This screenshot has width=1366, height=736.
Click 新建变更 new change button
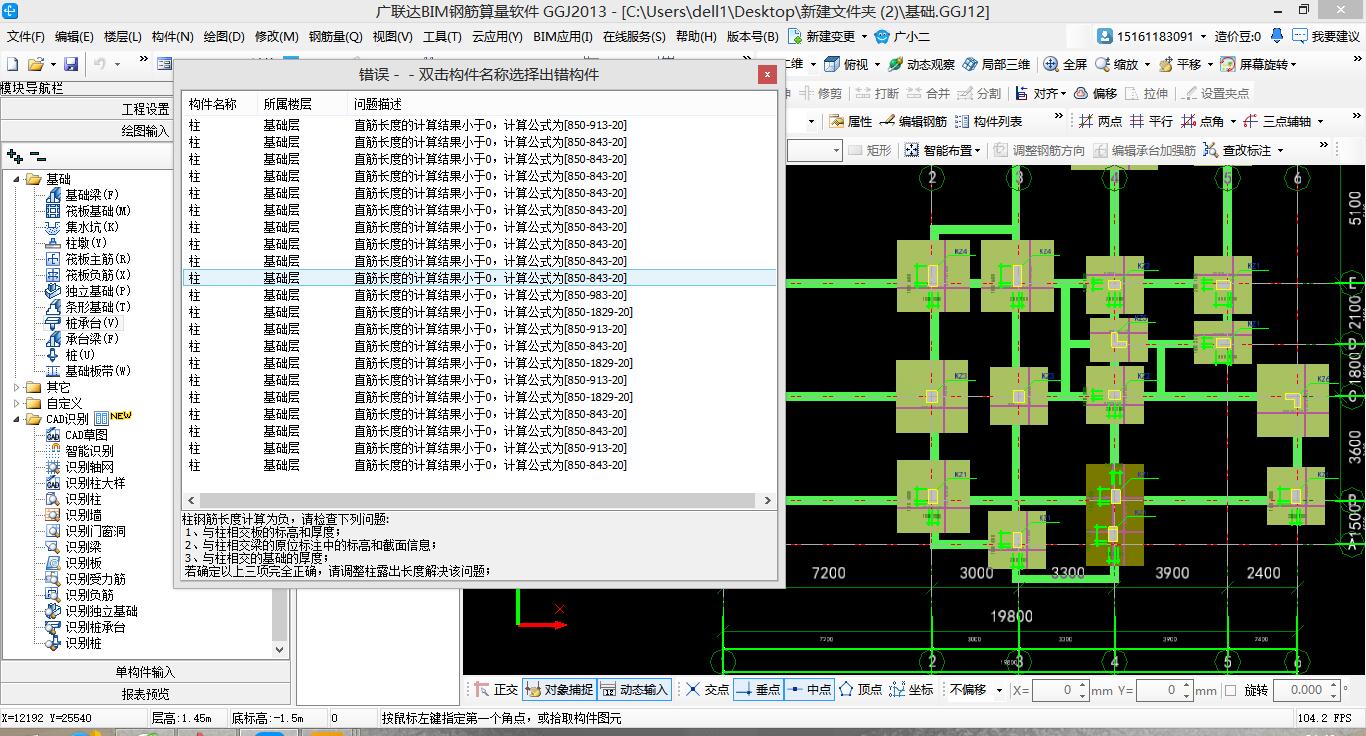point(822,36)
